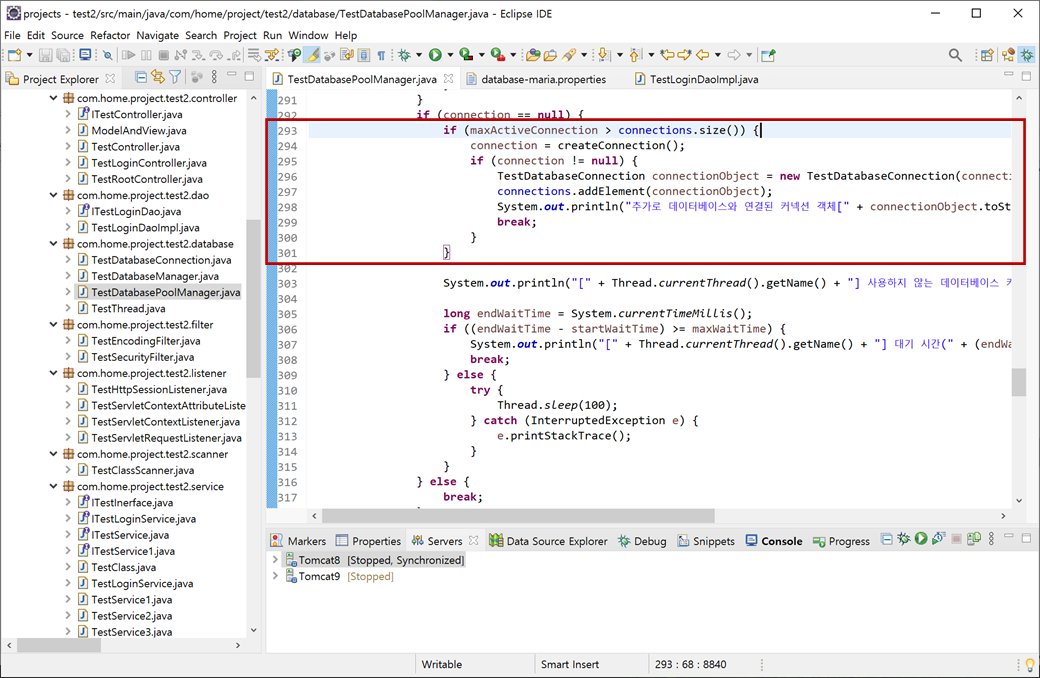Open Project Explorer View Menu dots
Screen dimensions: 1040x678
tap(214, 78)
